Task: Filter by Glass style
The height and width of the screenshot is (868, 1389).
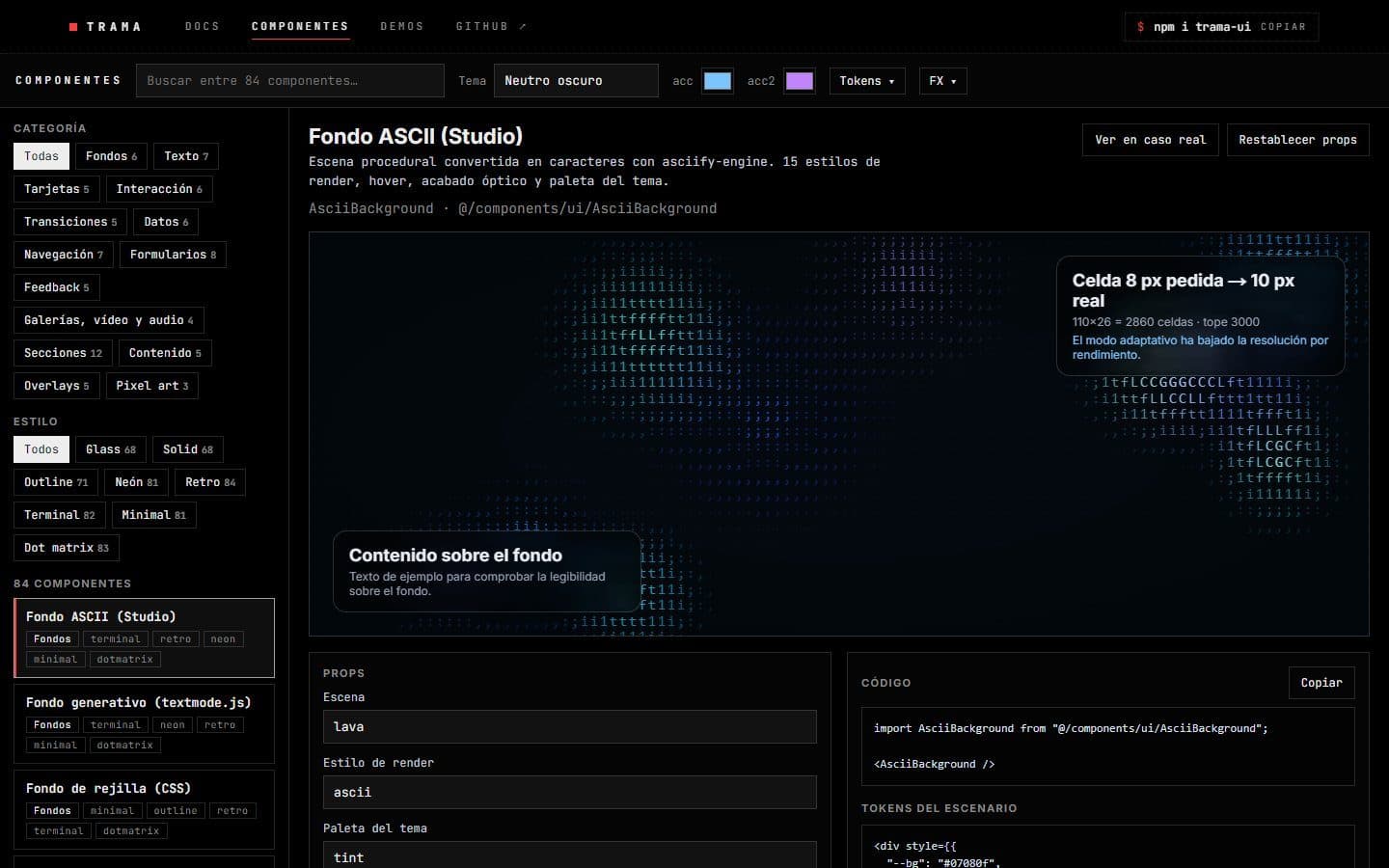Action: pos(111,449)
